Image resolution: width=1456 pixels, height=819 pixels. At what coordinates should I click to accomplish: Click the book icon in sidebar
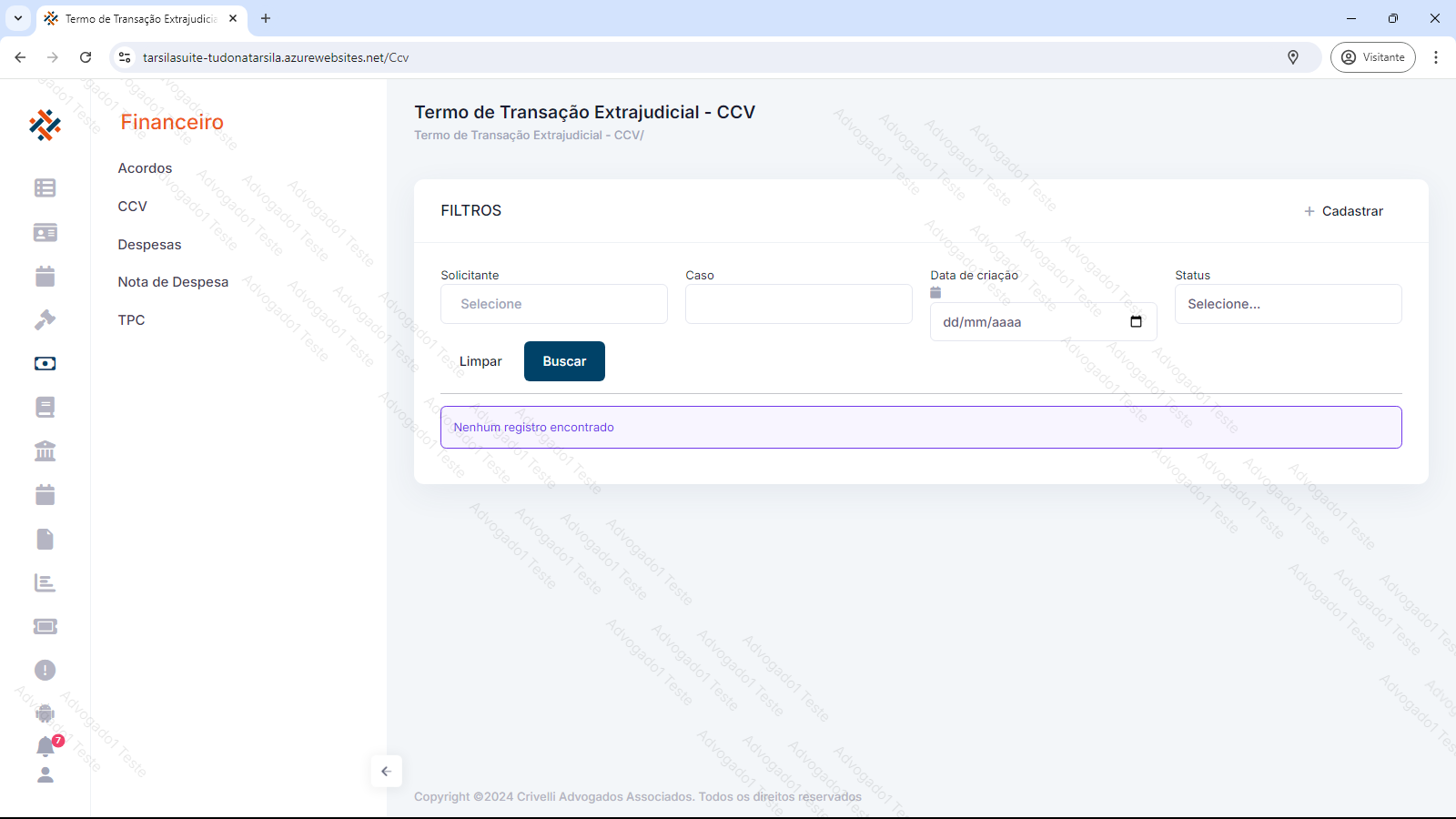coord(45,407)
